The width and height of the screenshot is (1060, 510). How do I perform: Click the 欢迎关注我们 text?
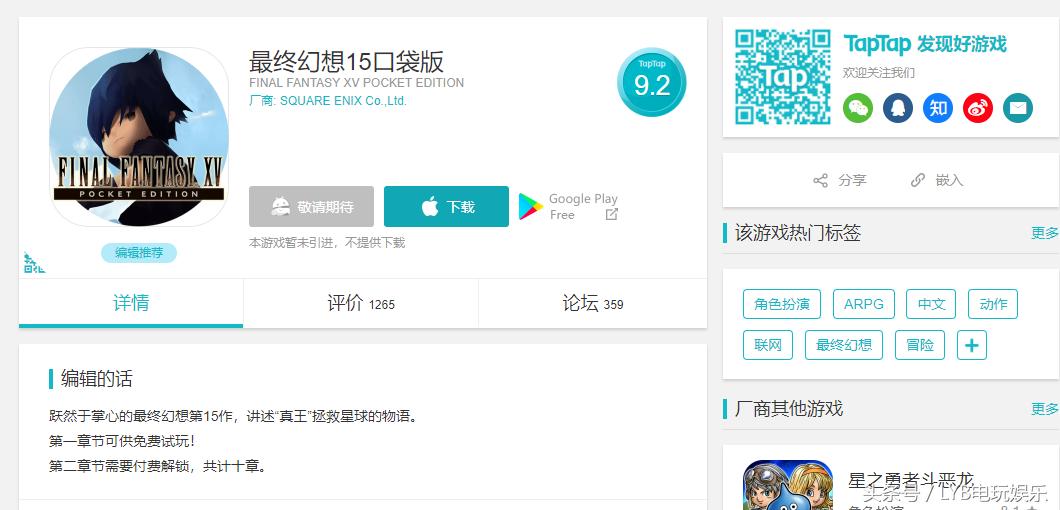878,73
